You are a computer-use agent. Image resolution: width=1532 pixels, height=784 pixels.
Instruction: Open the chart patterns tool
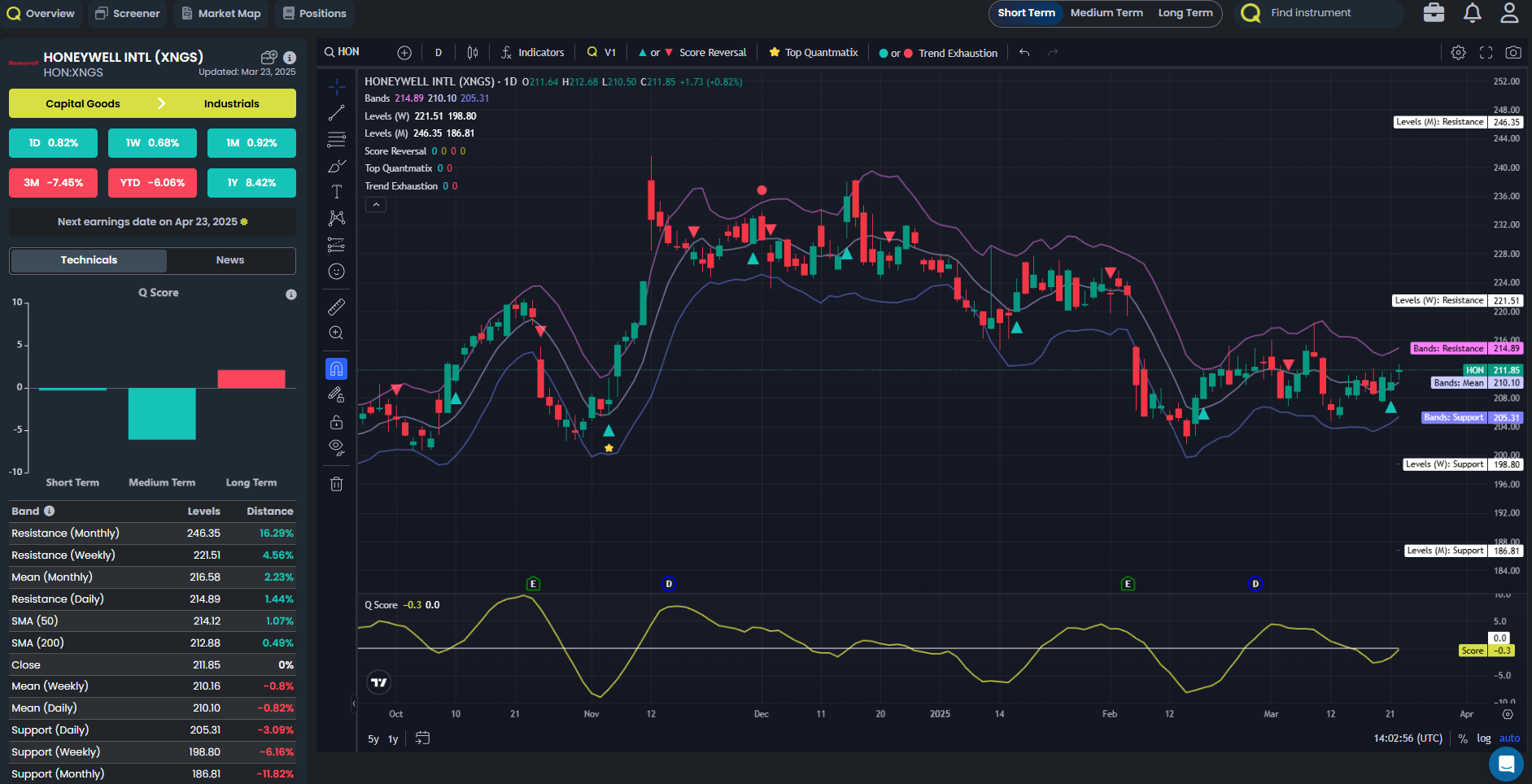(x=336, y=218)
